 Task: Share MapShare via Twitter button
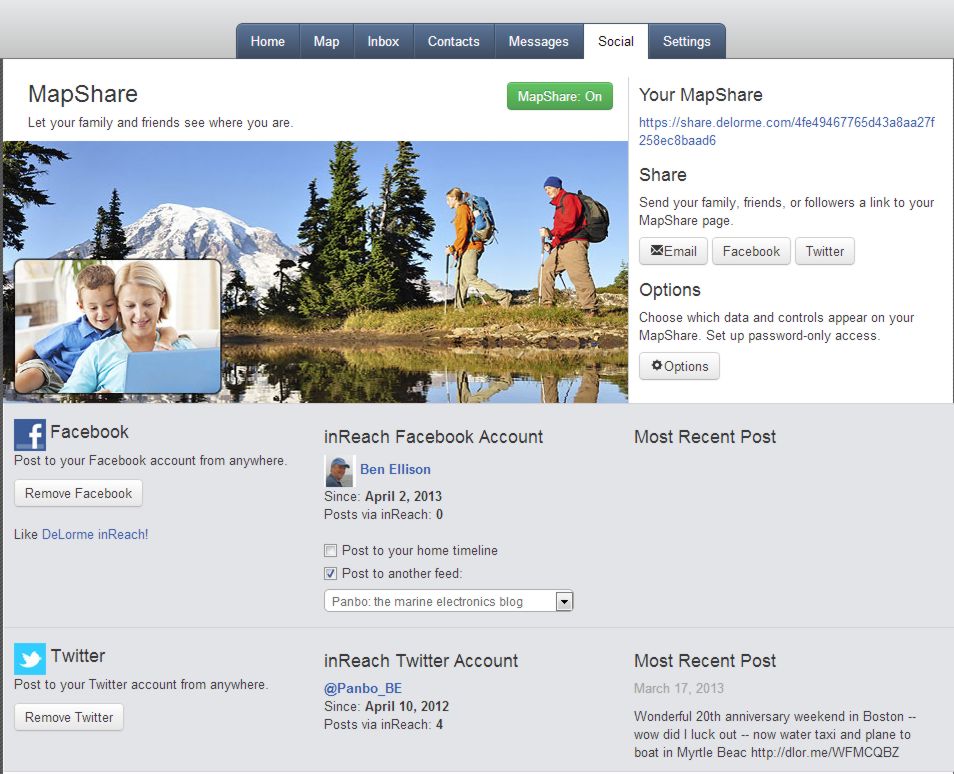[x=825, y=251]
